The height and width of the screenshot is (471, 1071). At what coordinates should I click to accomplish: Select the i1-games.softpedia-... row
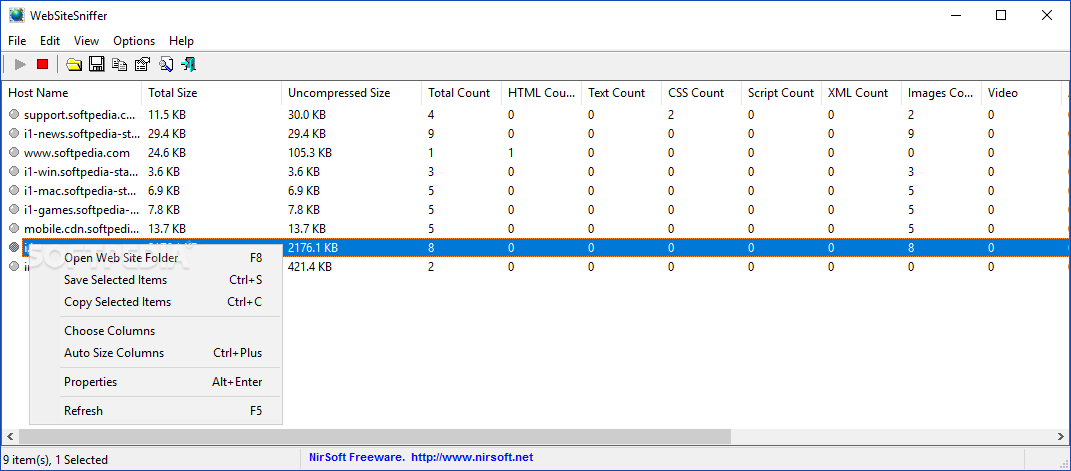pos(536,210)
